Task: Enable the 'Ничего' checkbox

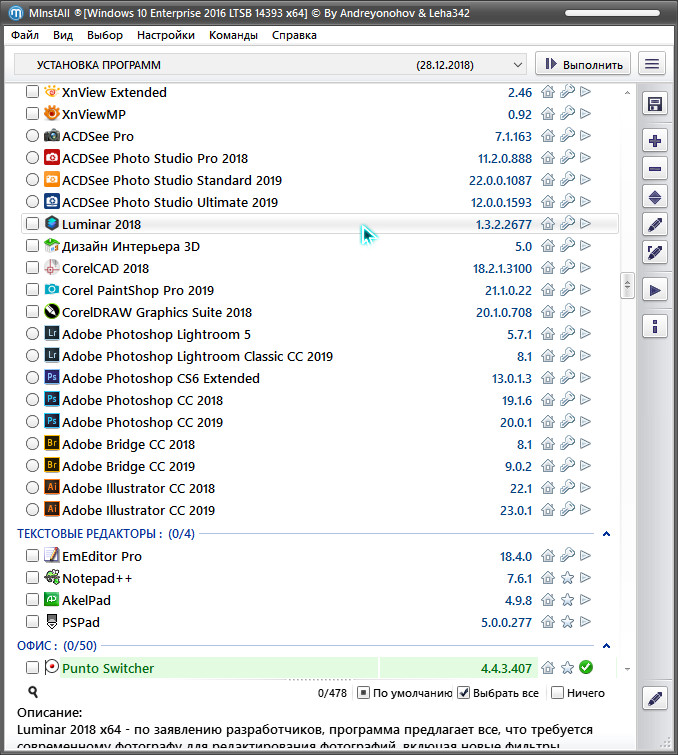Action: click(x=558, y=693)
